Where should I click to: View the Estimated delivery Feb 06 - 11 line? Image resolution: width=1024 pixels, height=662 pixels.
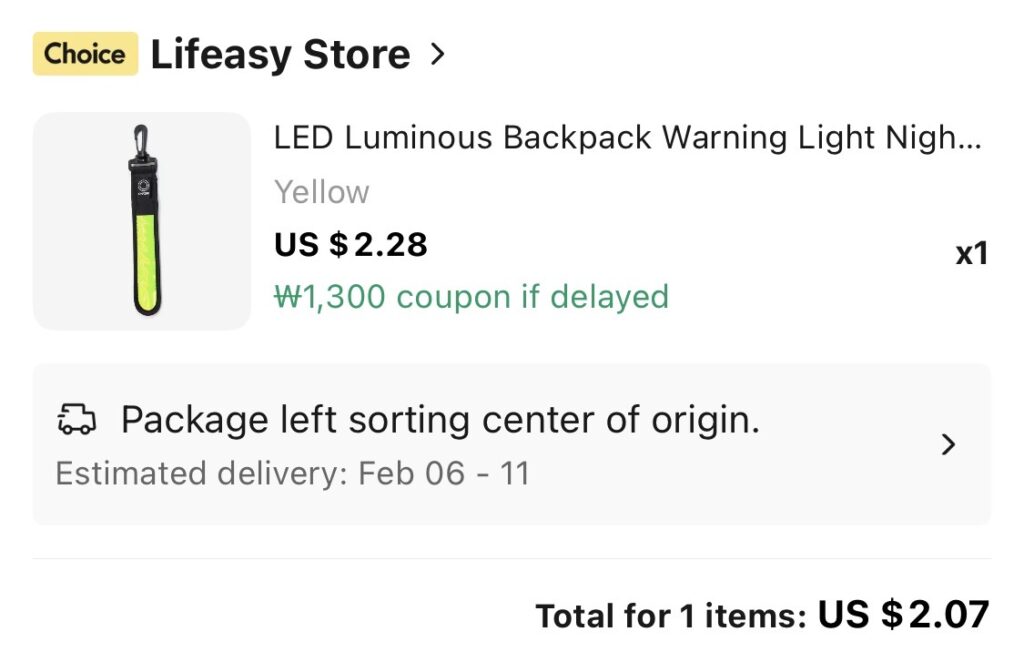point(292,473)
